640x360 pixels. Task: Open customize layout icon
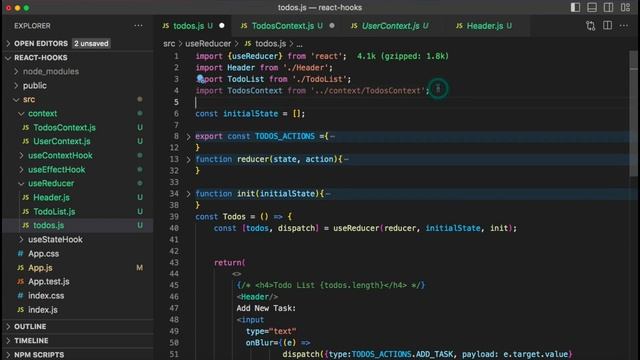coord(625,7)
